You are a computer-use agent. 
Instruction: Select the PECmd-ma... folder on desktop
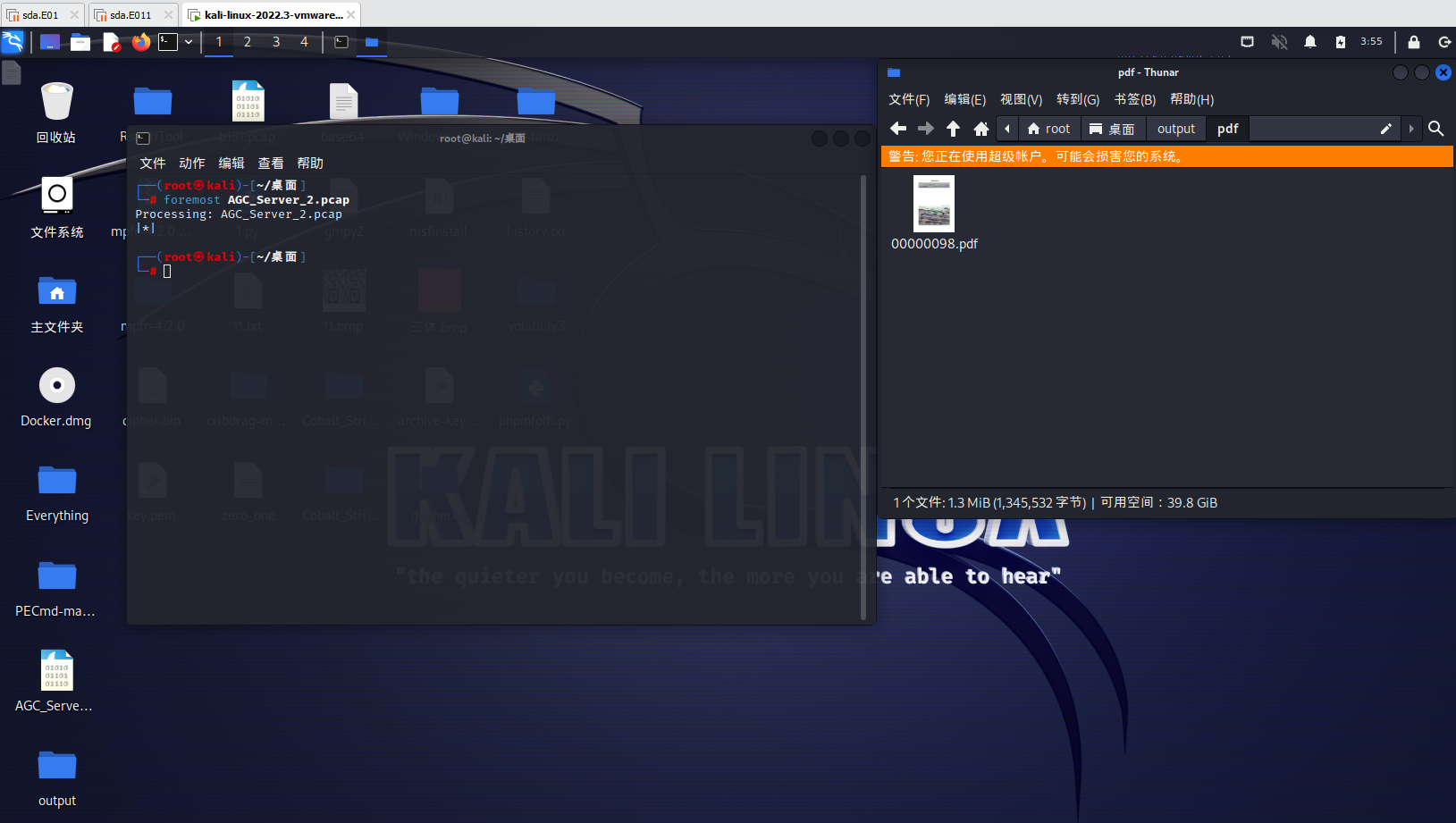point(56,588)
